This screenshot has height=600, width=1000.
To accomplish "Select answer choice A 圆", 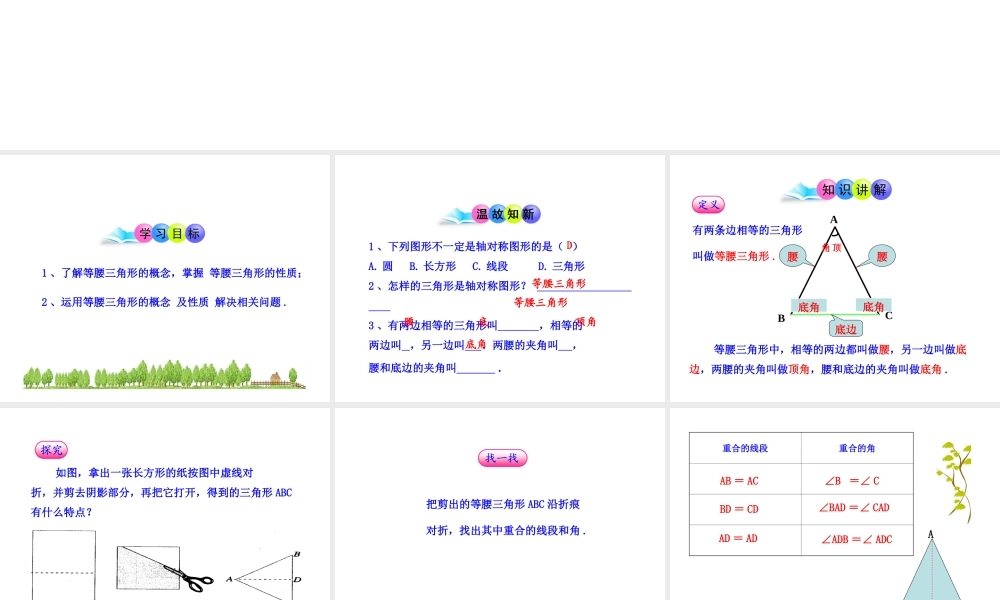I will point(378,266).
